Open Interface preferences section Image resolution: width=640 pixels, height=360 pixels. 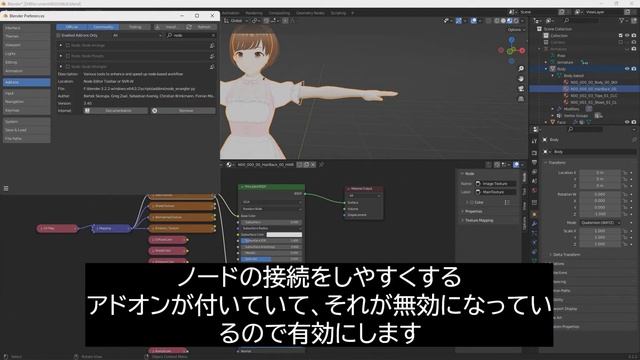(27, 28)
